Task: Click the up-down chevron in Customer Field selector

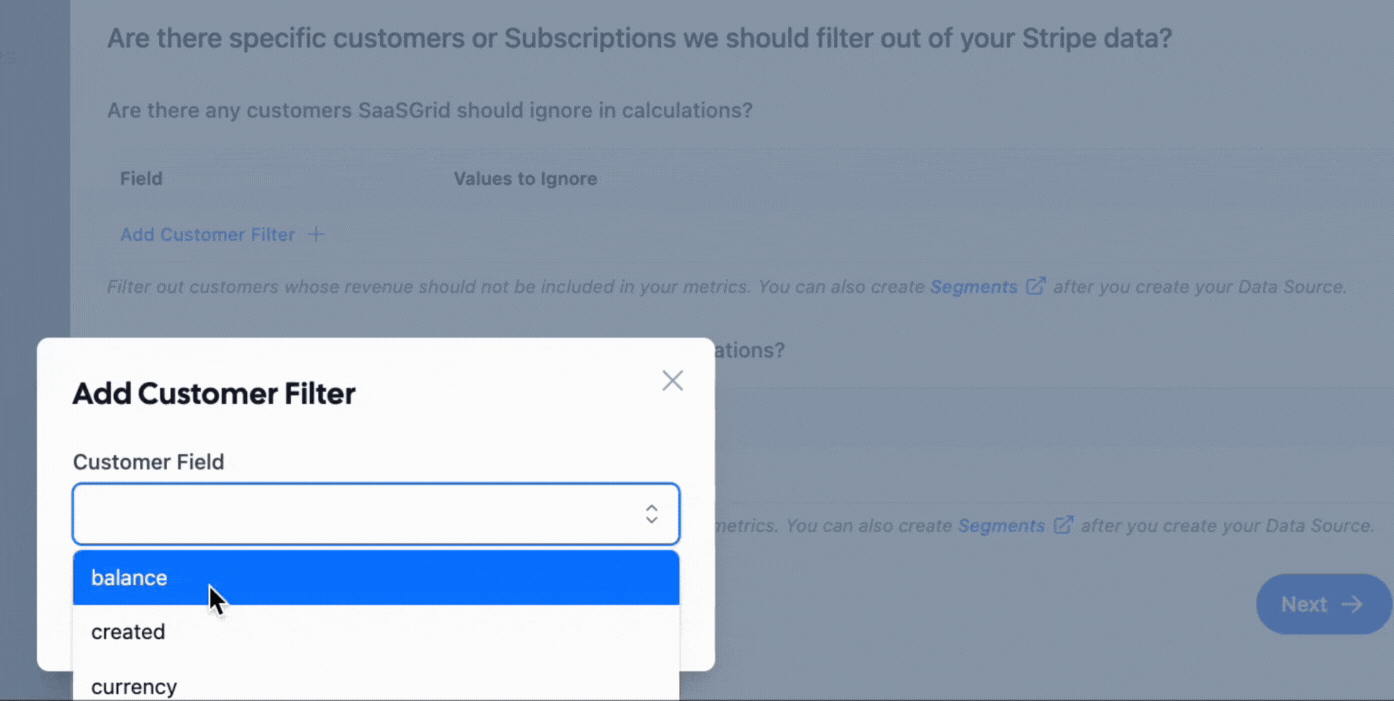Action: tap(651, 513)
